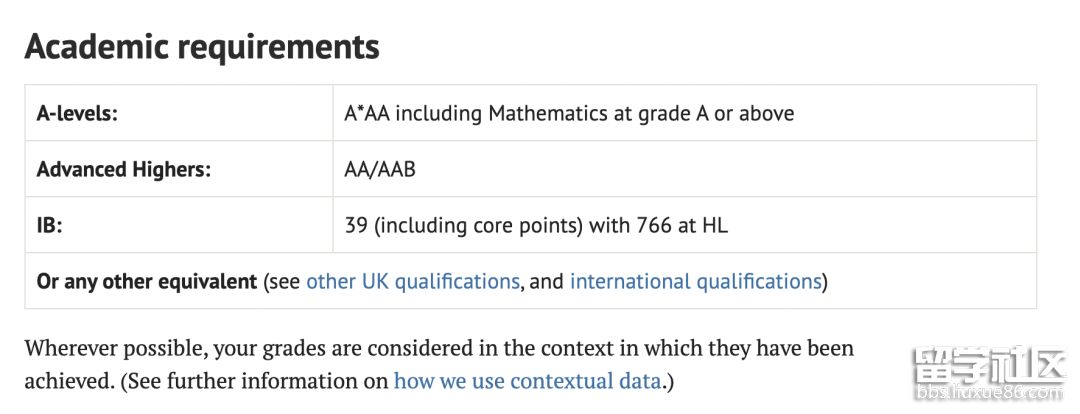Click the IB row label
Image resolution: width=1080 pixels, height=414 pixels.
click(50, 225)
